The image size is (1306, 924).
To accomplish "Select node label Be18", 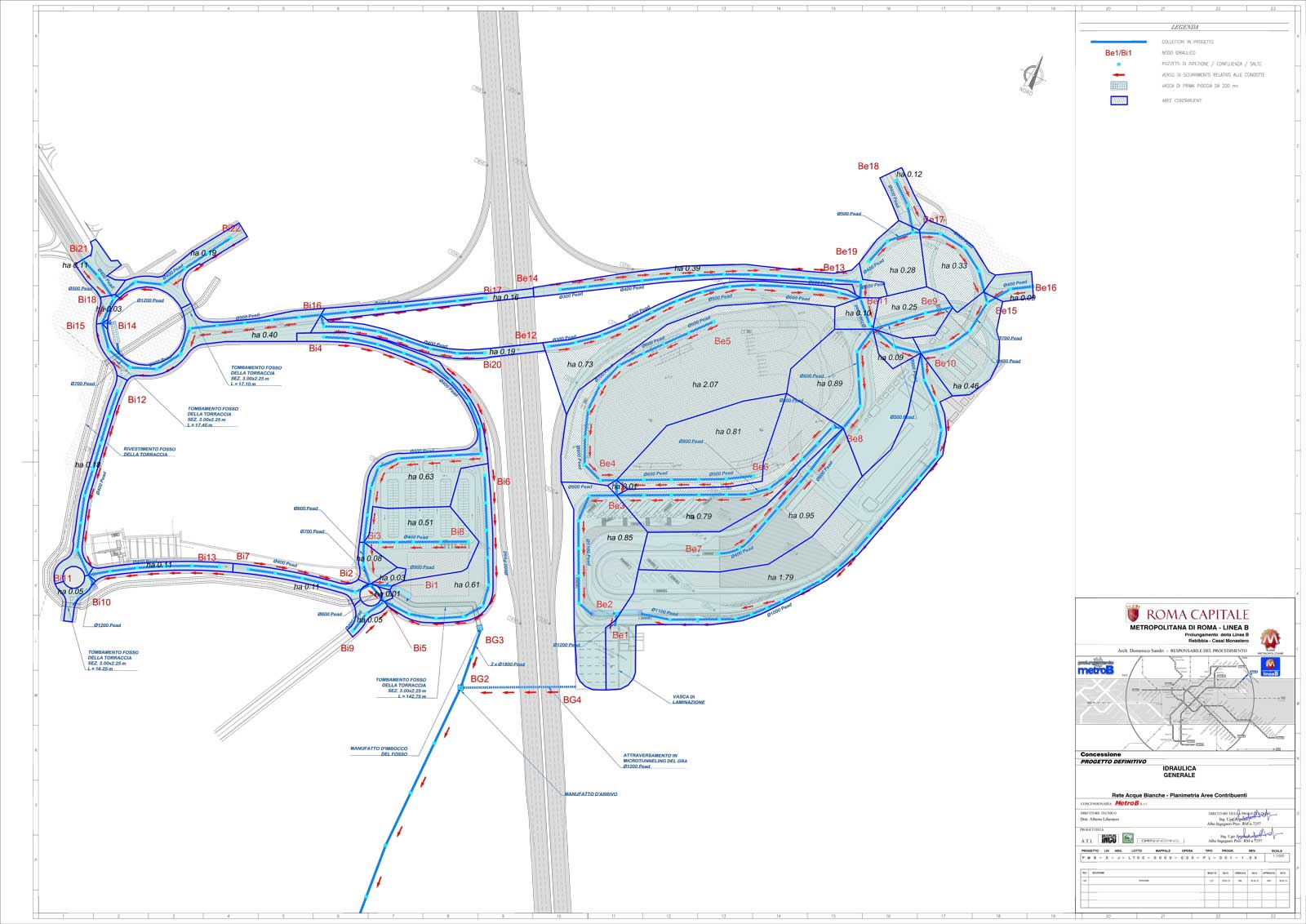I will coord(868,167).
